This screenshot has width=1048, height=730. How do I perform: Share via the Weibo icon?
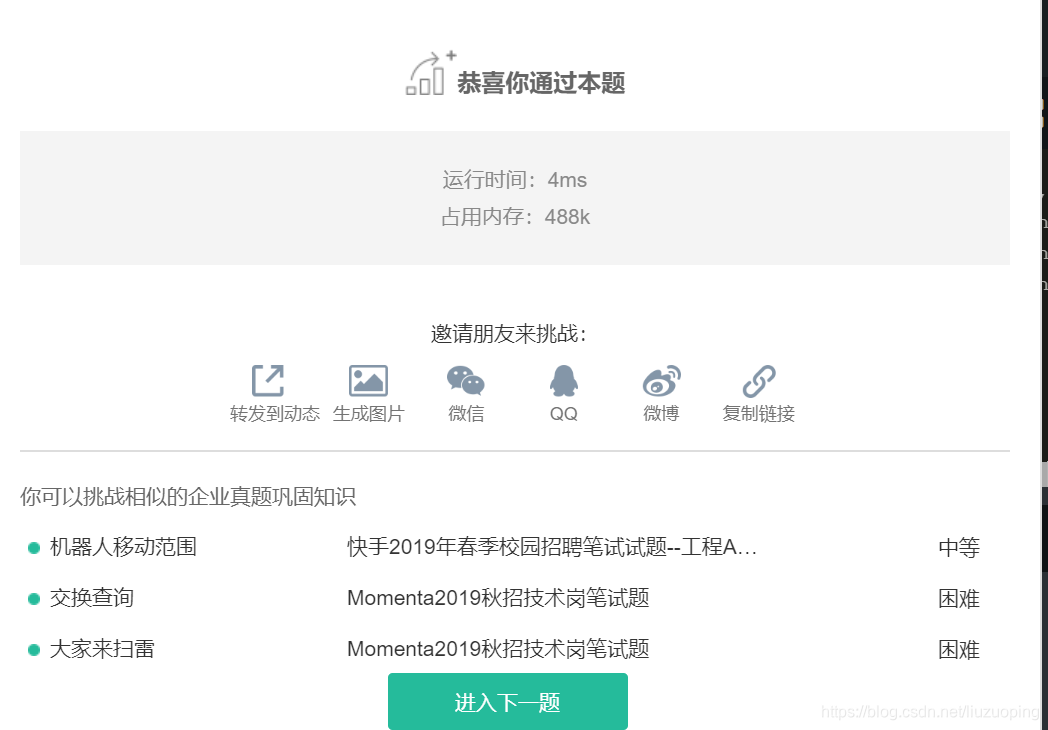pyautogui.click(x=662, y=381)
